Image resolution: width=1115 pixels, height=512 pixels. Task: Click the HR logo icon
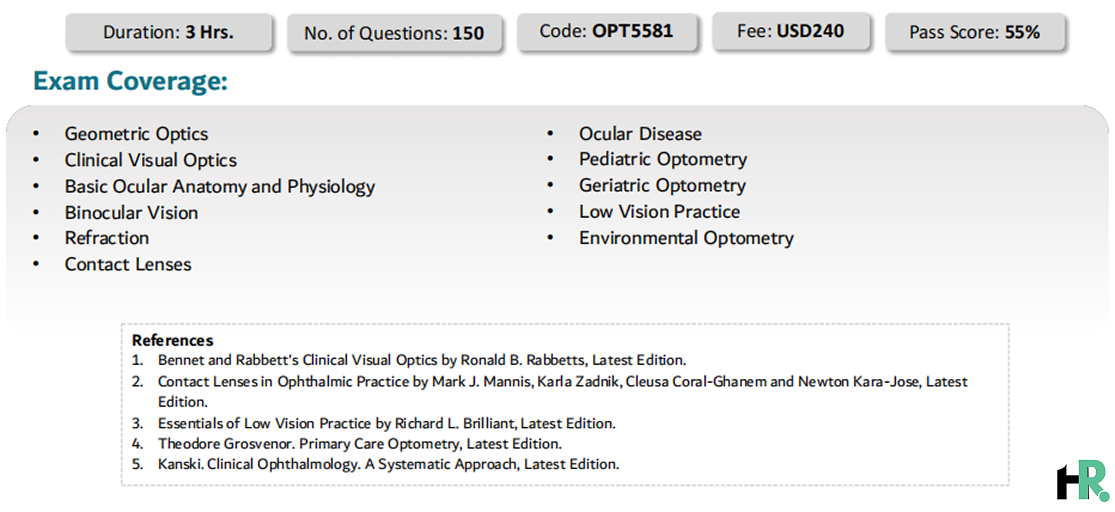coord(1082,482)
